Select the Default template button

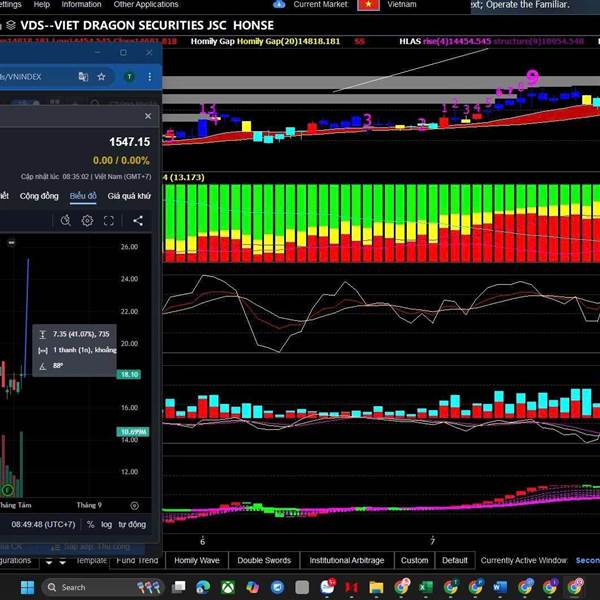pyautogui.click(x=455, y=560)
